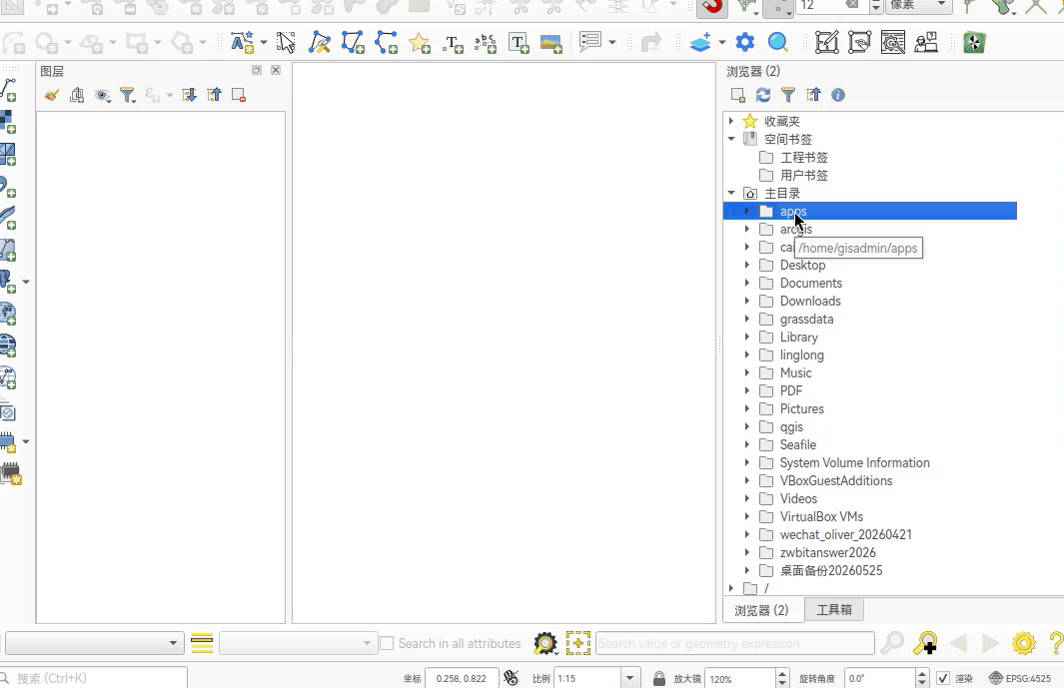Viewport: 1064px width, 688px height.
Task: Click the yellow question mark help button
Action: pyautogui.click(x=1056, y=643)
